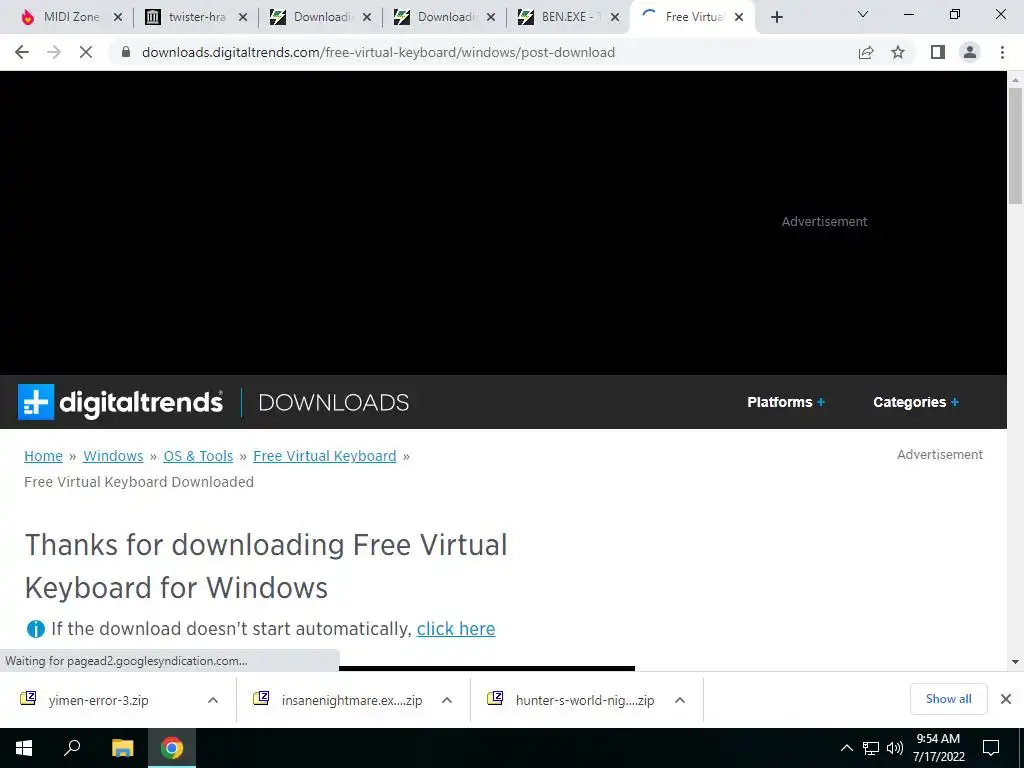
Task: Click the network tray icon
Action: pos(871,748)
